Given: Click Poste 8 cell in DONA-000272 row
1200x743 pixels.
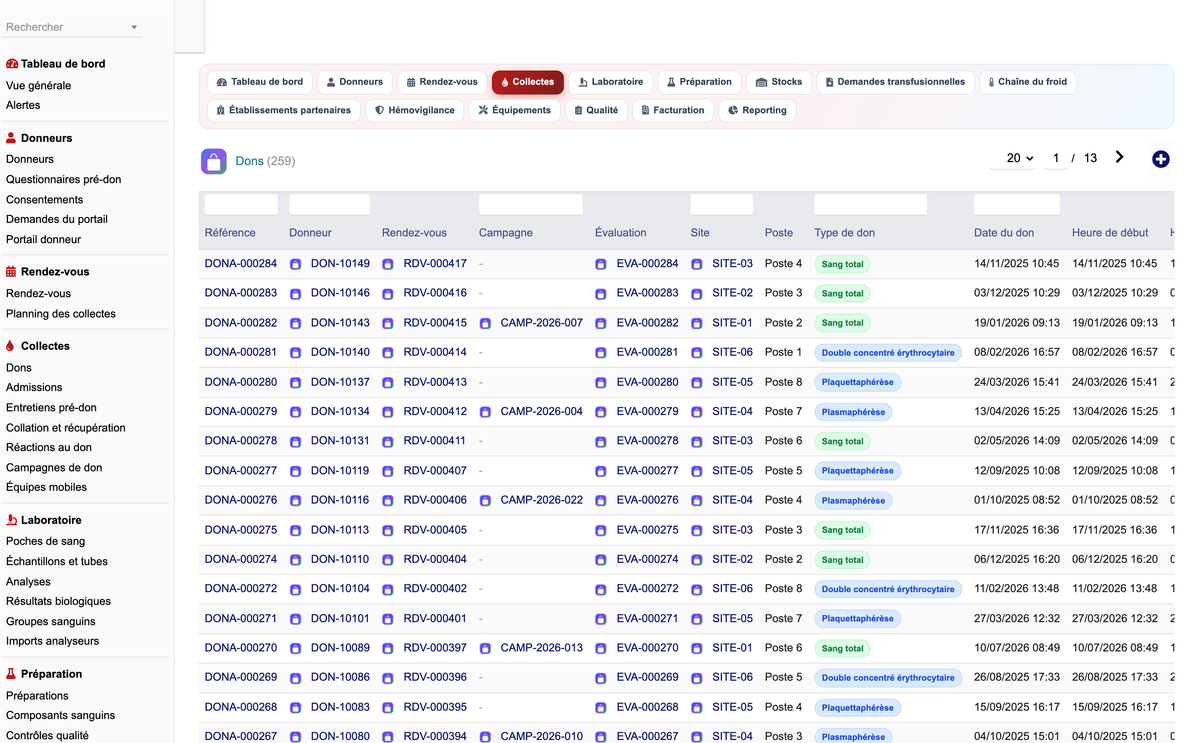Looking at the screenshot, I should pyautogui.click(x=784, y=589).
